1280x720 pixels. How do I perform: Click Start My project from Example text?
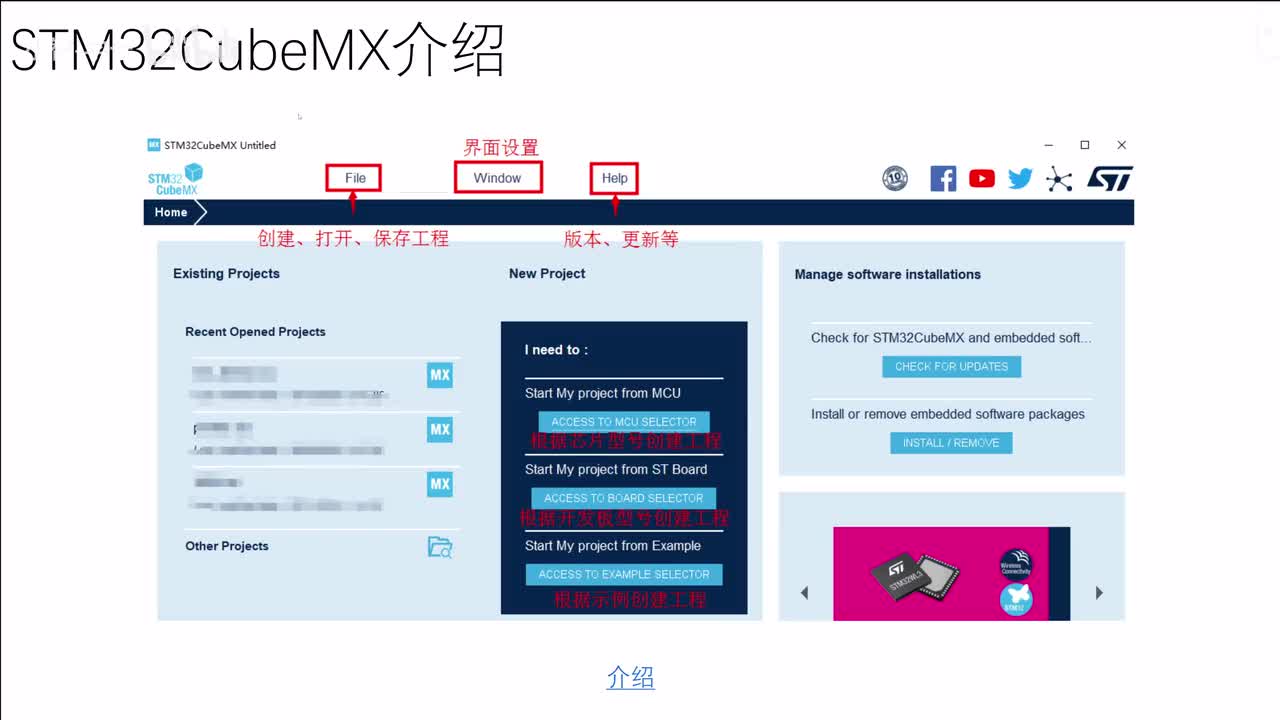pos(613,545)
